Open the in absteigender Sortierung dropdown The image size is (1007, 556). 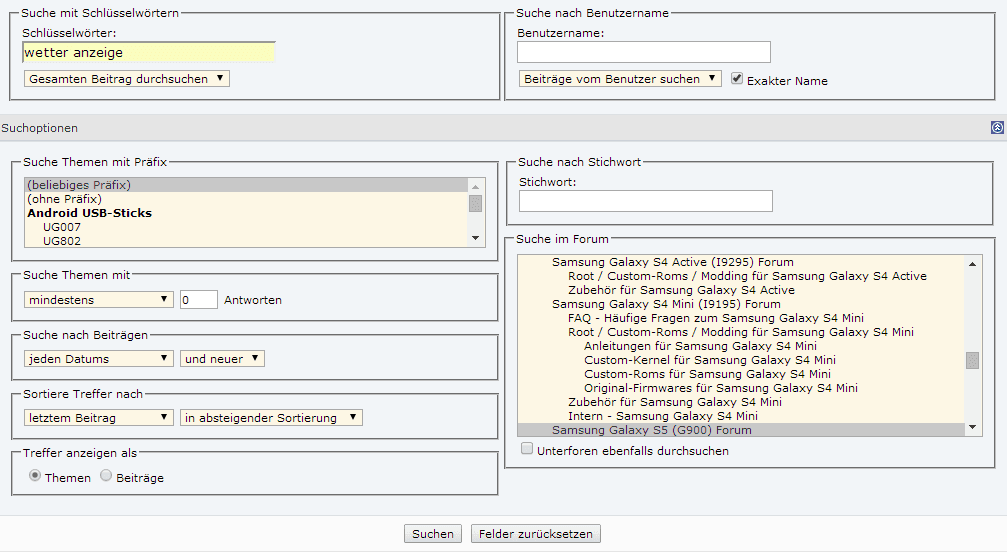pos(271,418)
